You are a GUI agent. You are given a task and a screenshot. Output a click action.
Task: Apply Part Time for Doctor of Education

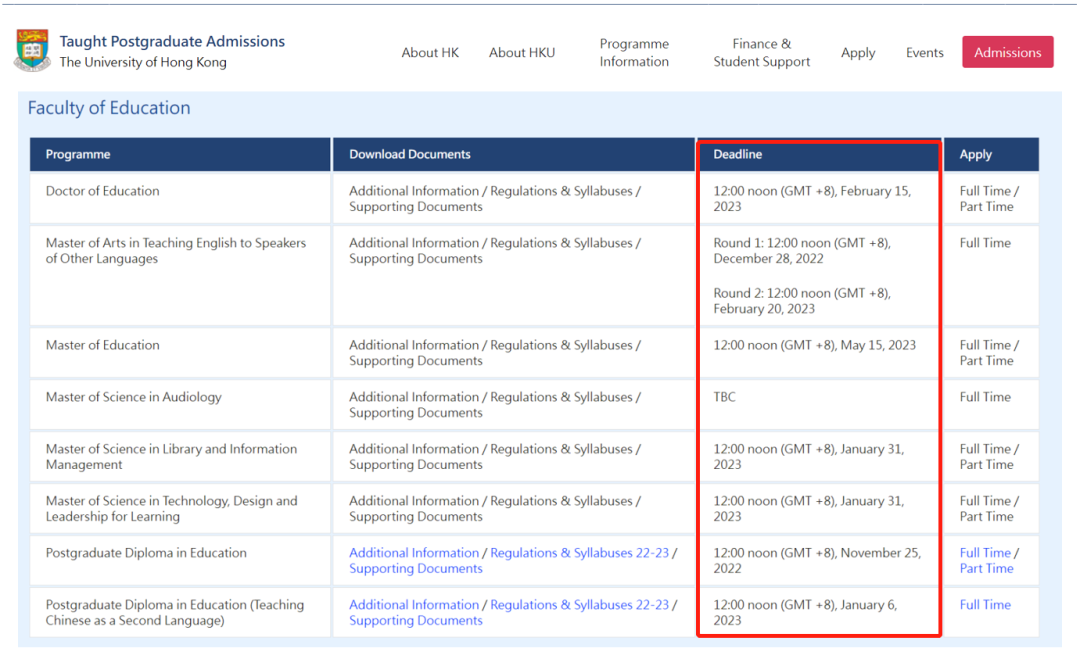pyautogui.click(x=987, y=207)
